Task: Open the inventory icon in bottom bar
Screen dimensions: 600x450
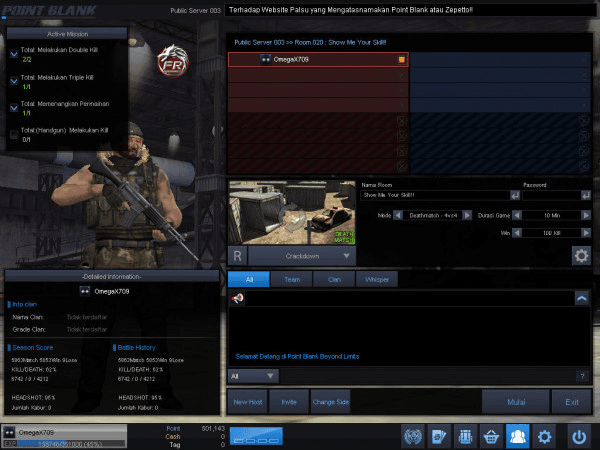Action: pos(465,436)
